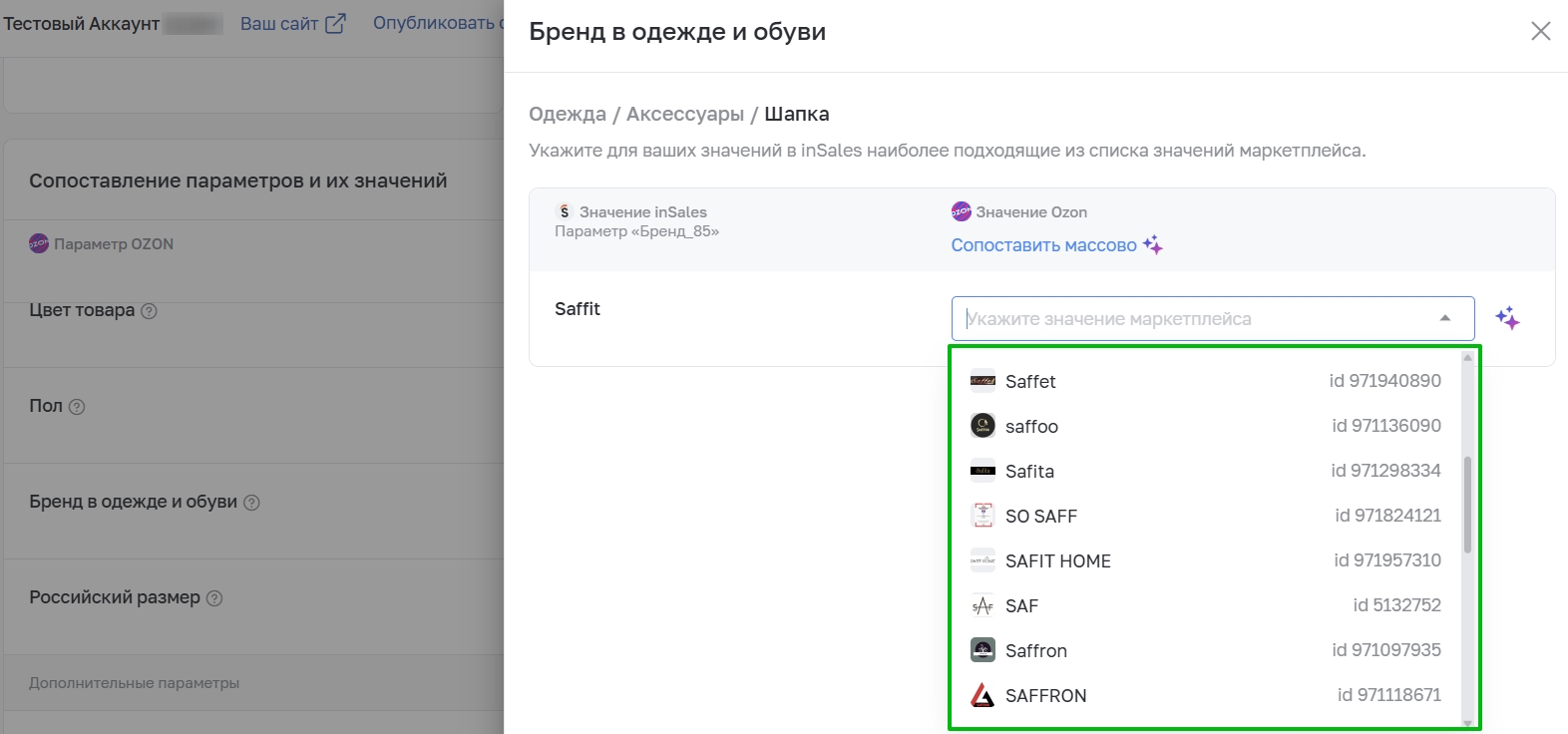
Task: Click the SAFIT HOME brand logo icon
Action: click(x=982, y=560)
